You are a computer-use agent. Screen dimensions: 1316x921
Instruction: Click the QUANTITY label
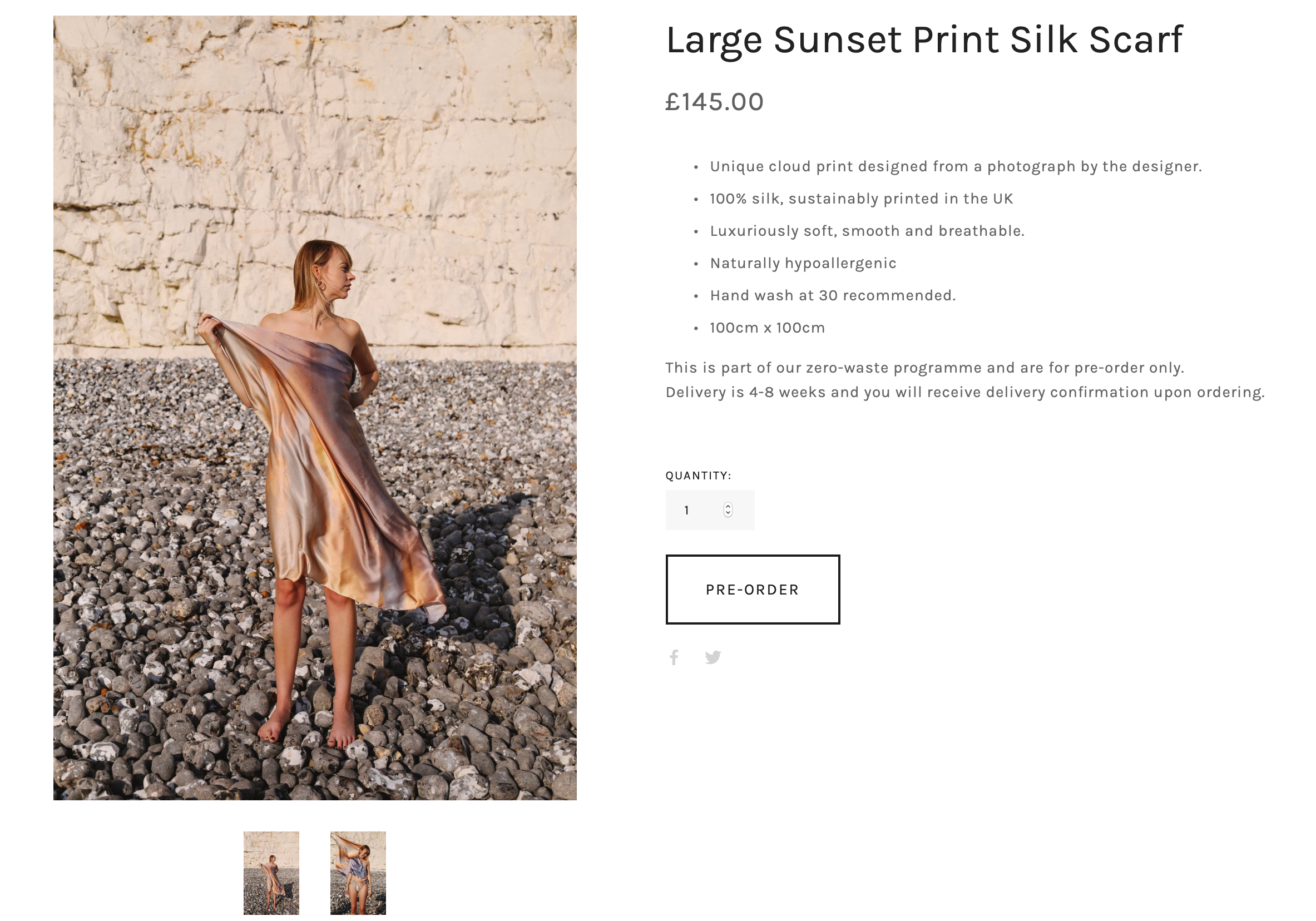(x=698, y=476)
